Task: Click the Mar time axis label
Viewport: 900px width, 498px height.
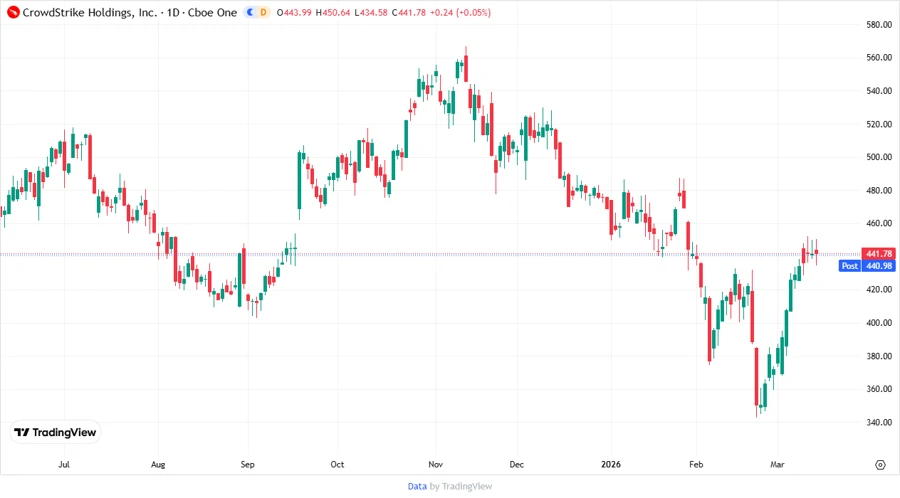Action: click(777, 464)
